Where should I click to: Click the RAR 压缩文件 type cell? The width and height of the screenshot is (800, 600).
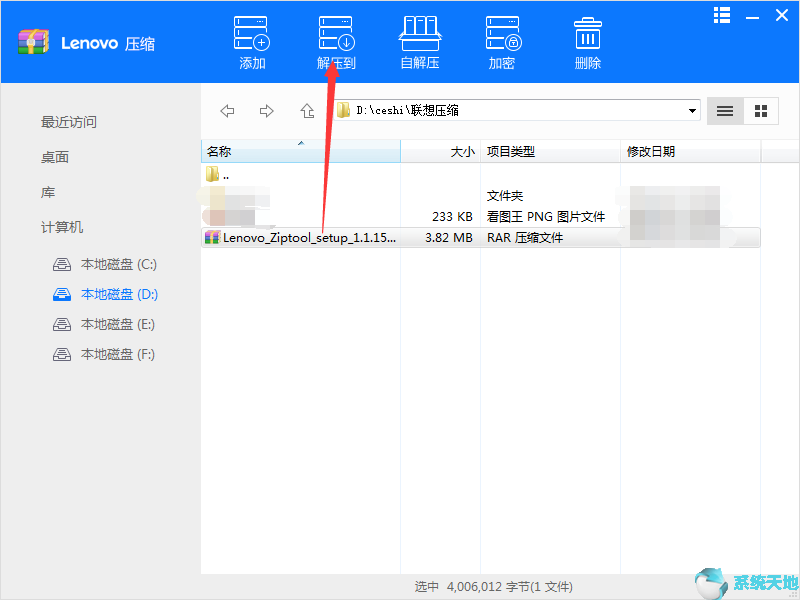525,238
